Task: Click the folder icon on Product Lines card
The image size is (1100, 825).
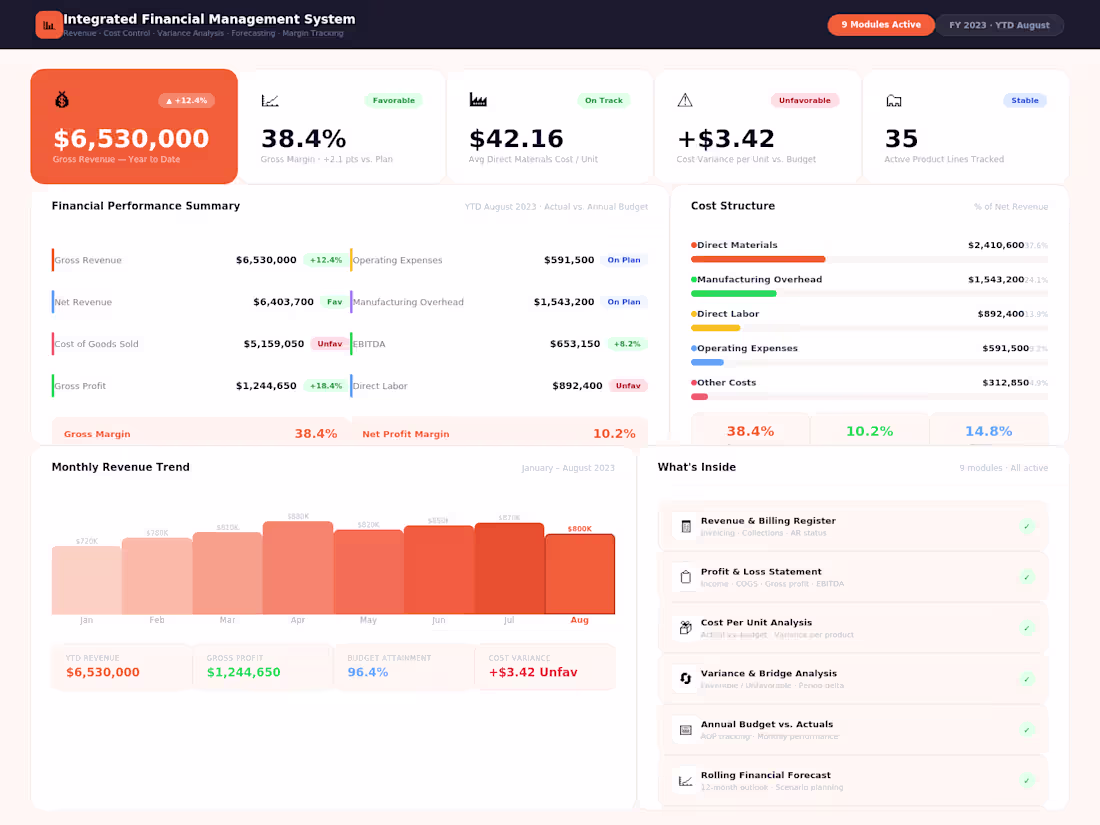Action: (894, 100)
